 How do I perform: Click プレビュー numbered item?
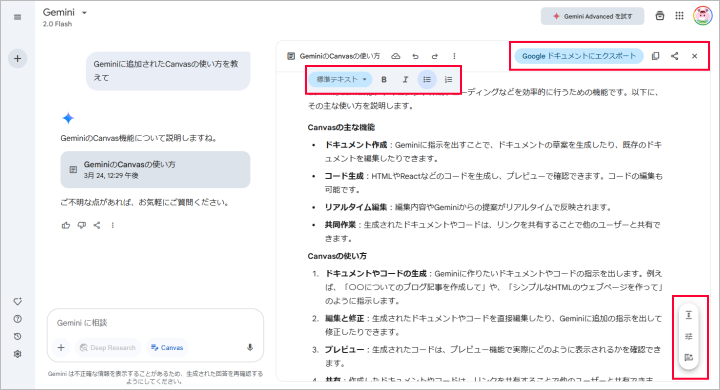click(344, 350)
